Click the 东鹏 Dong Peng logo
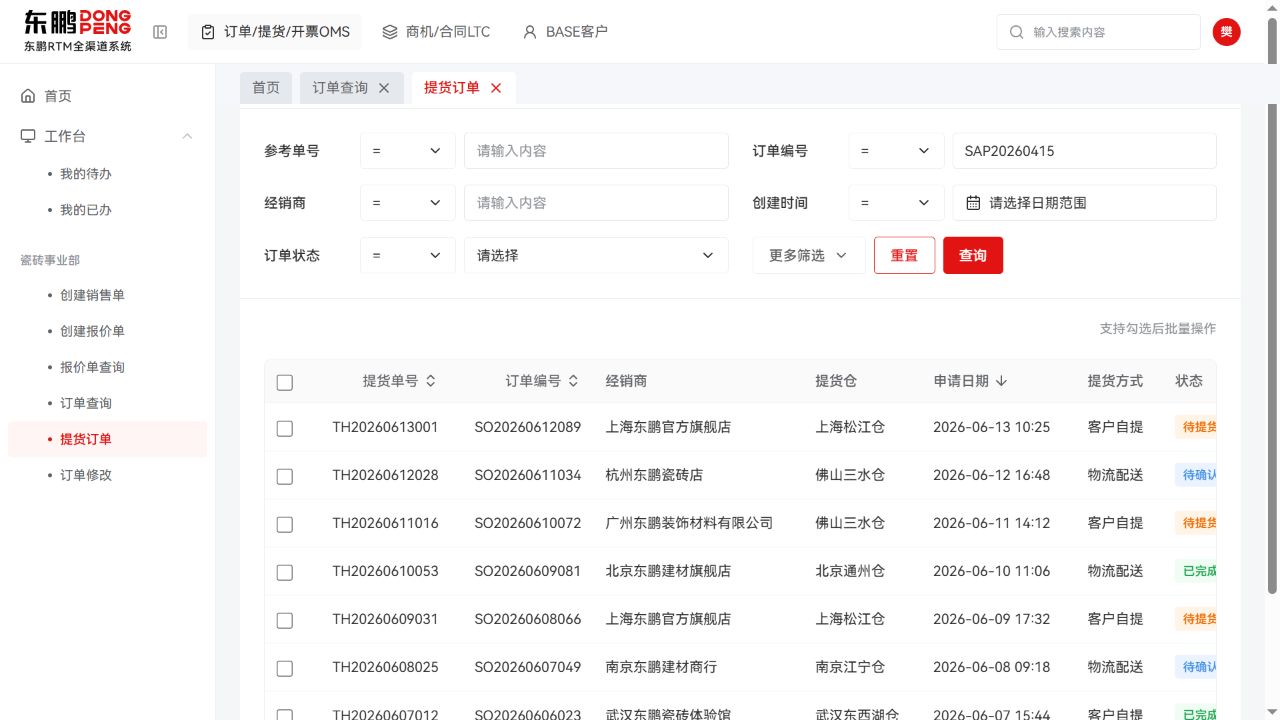This screenshot has width=1280, height=720. click(x=78, y=32)
